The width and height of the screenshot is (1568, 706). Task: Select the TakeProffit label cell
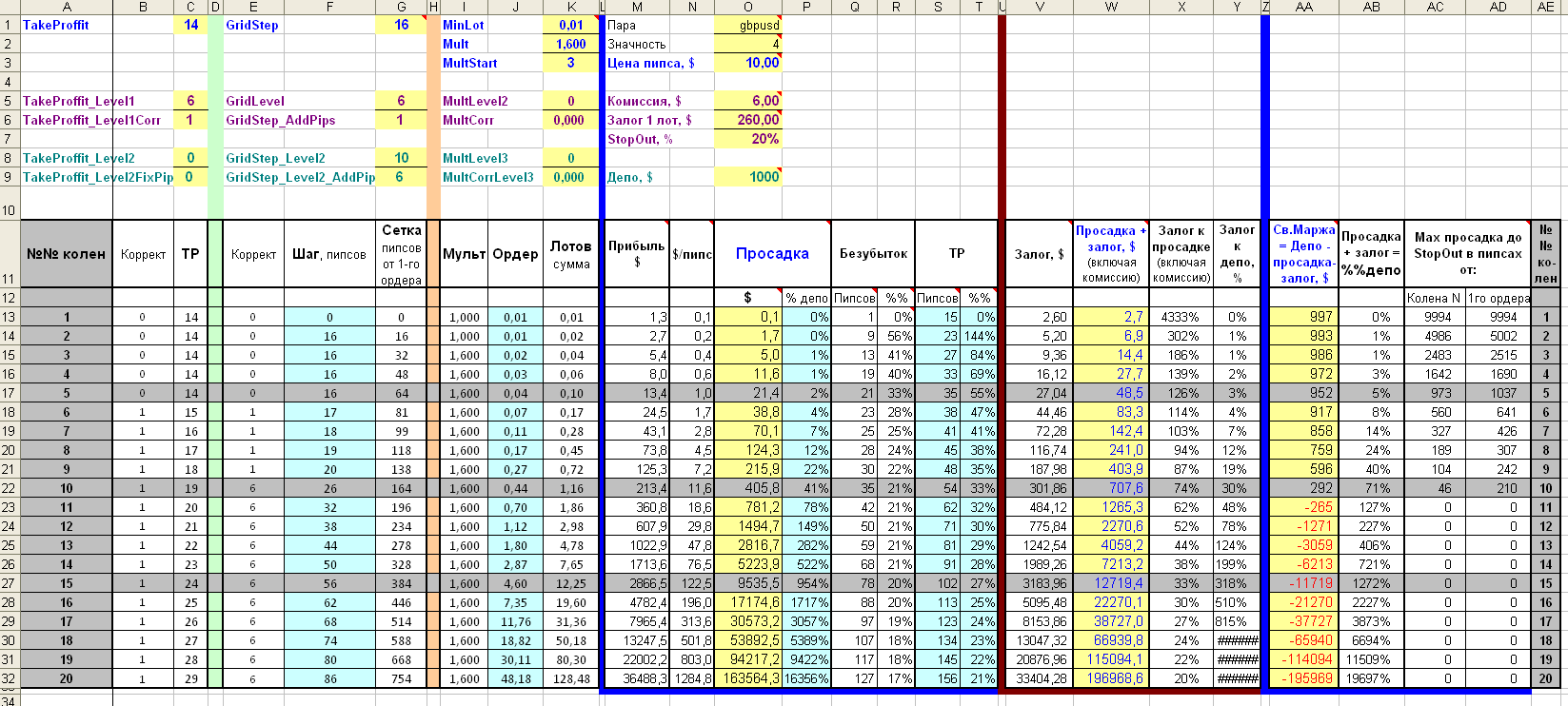pos(67,25)
